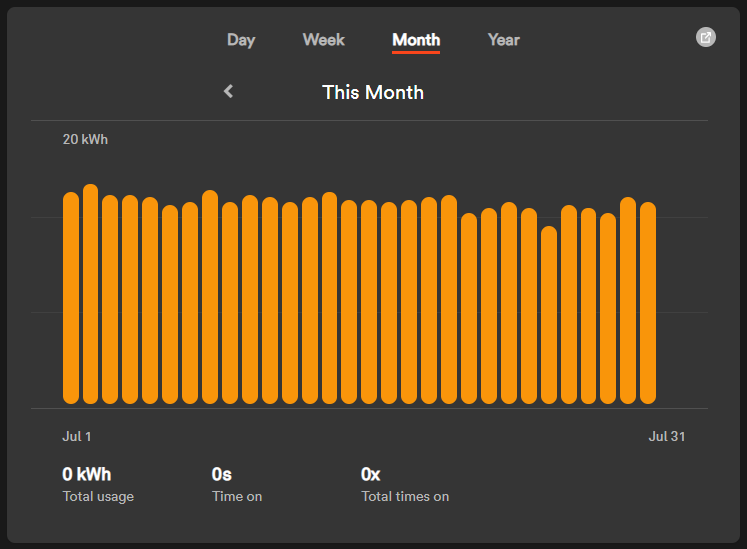
Task: Select the first bar for Jul 1
Action: (x=71, y=298)
